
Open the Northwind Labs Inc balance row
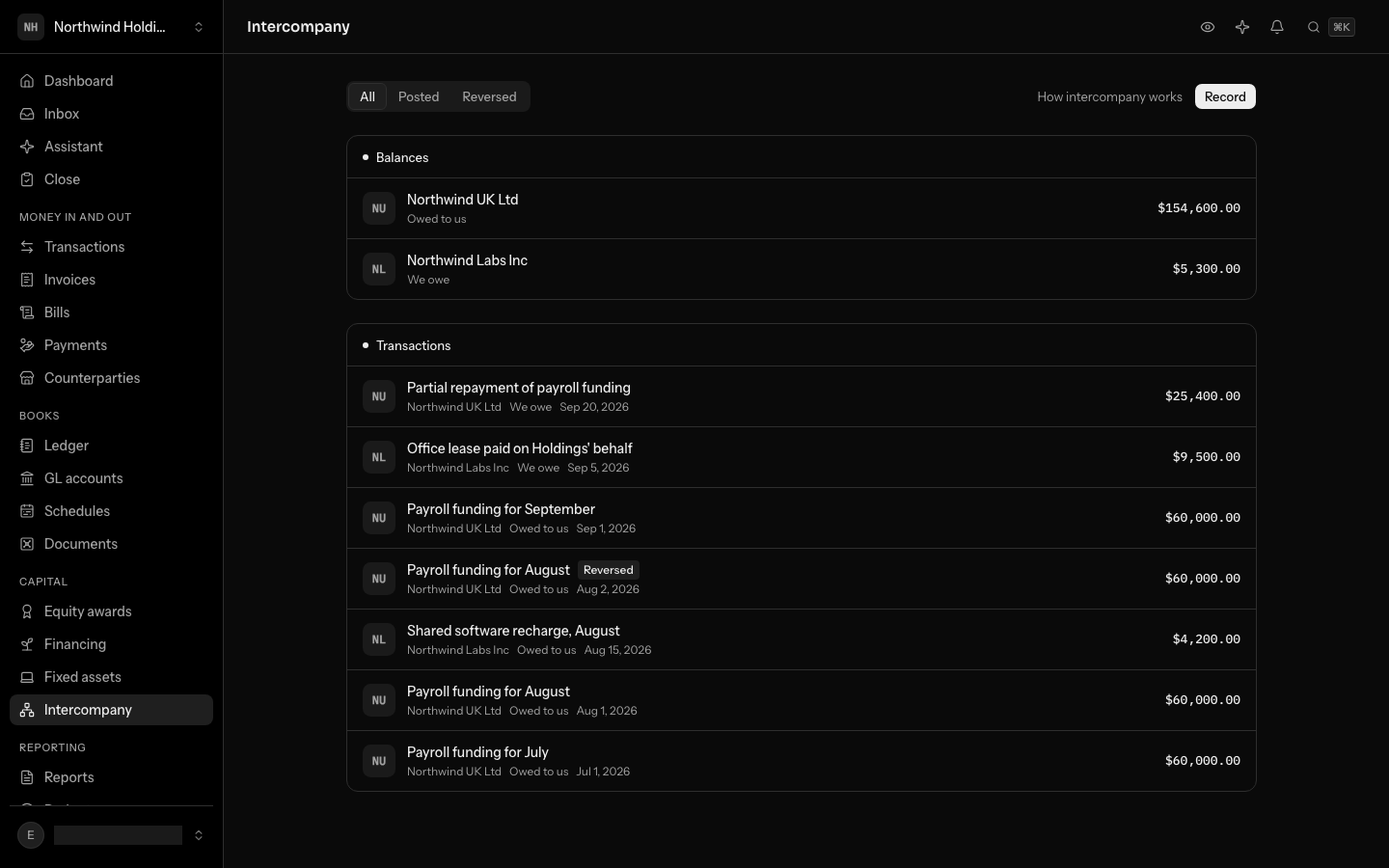coord(802,269)
